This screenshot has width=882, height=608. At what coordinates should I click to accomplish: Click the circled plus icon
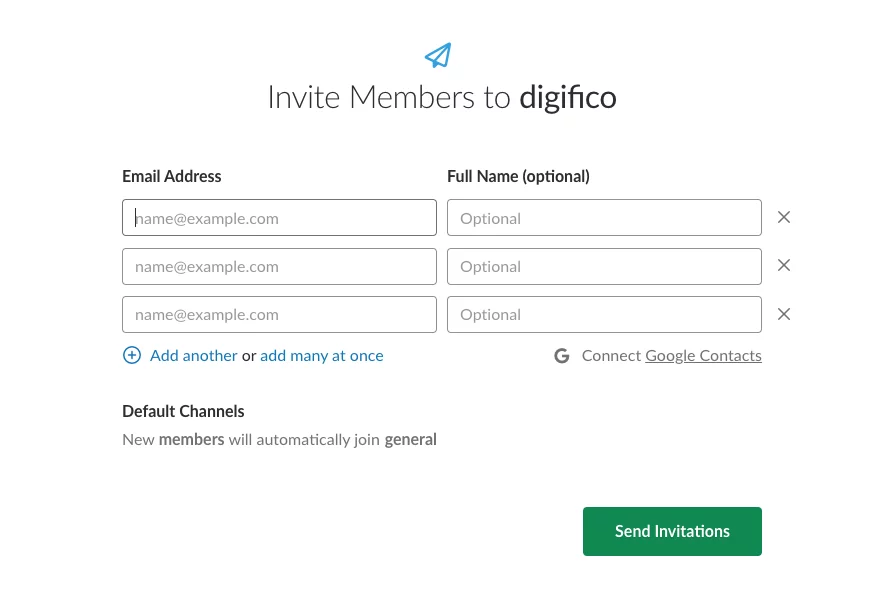132,355
